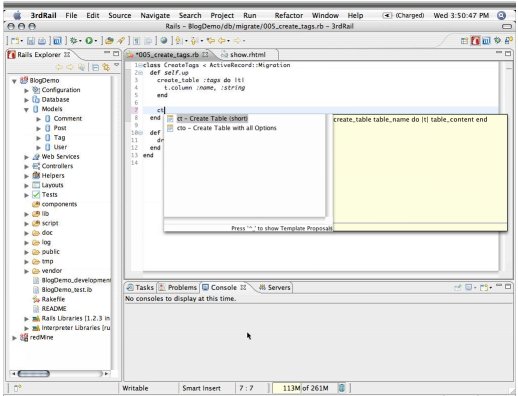
Task: Open the Rails Explorer view menu triangle
Action: coord(116,65)
